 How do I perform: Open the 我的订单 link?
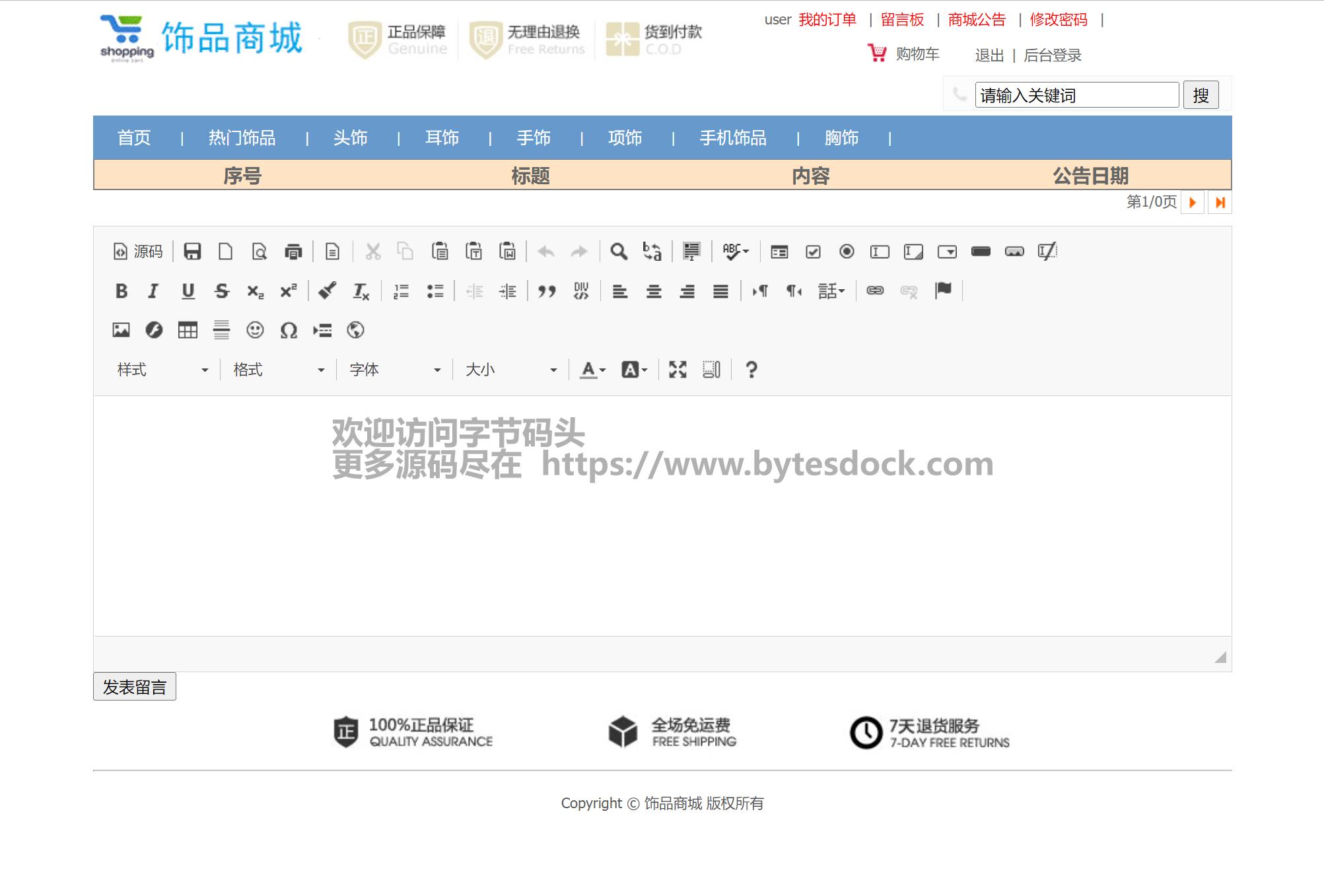(827, 20)
